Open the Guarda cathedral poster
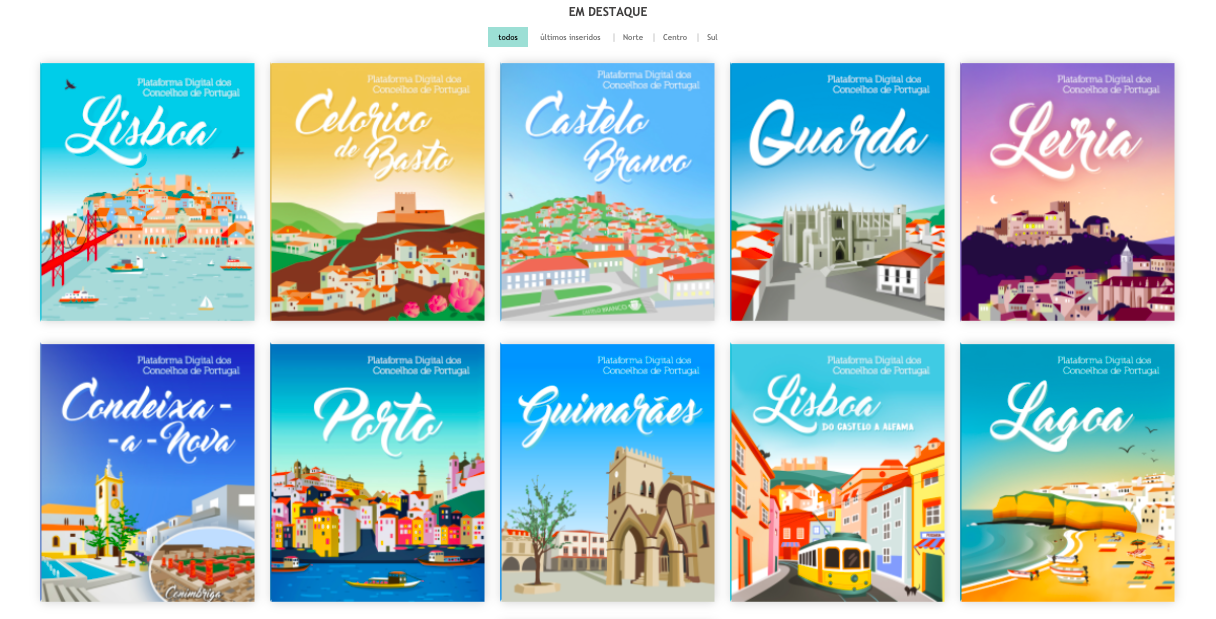The image size is (1216, 619). pyautogui.click(x=837, y=192)
